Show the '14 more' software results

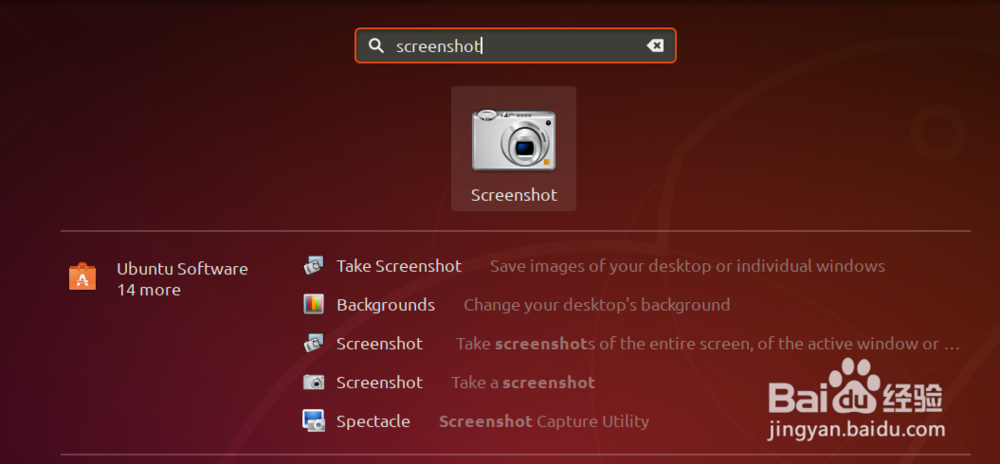tap(149, 290)
